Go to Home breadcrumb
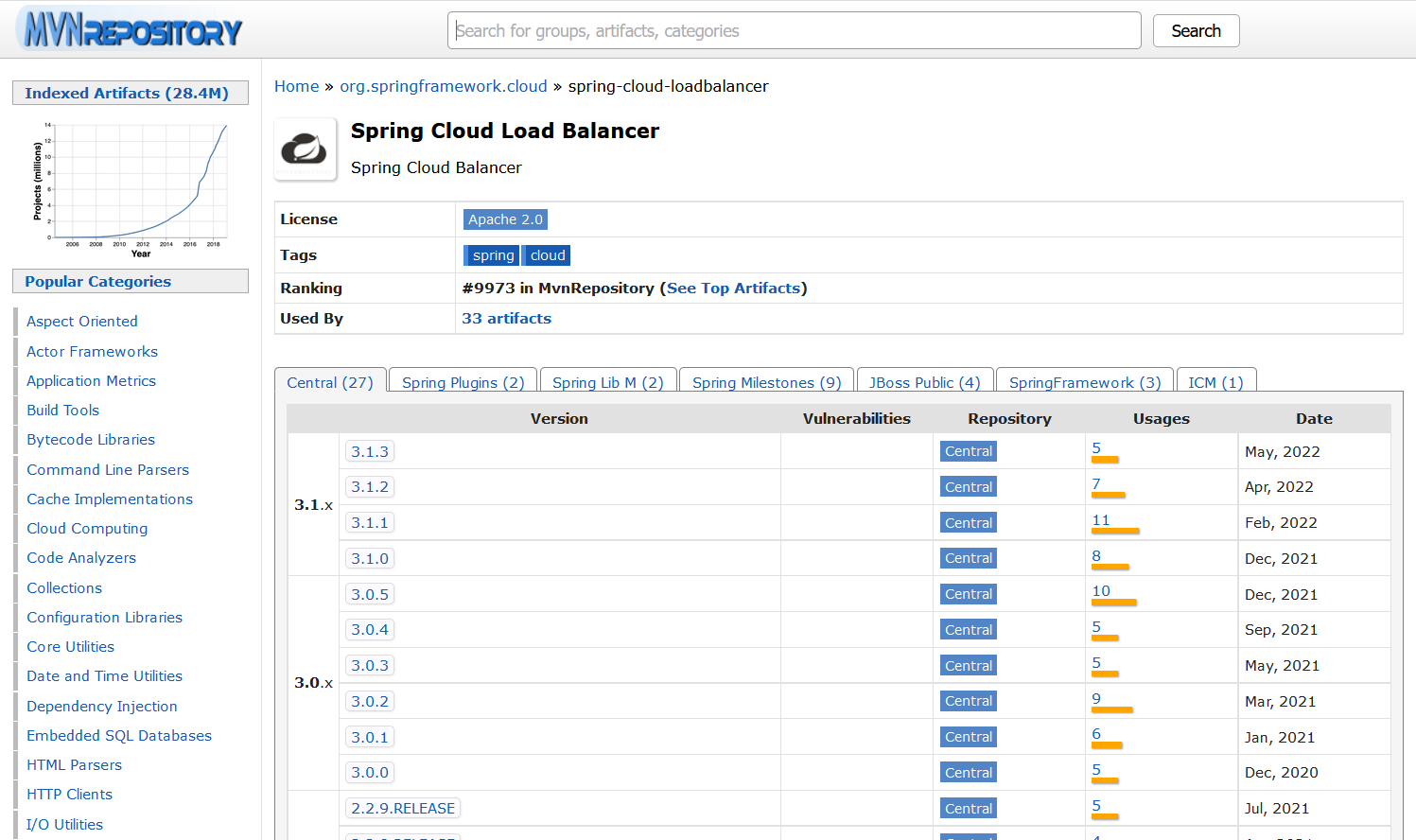The image size is (1416, 840). click(297, 86)
